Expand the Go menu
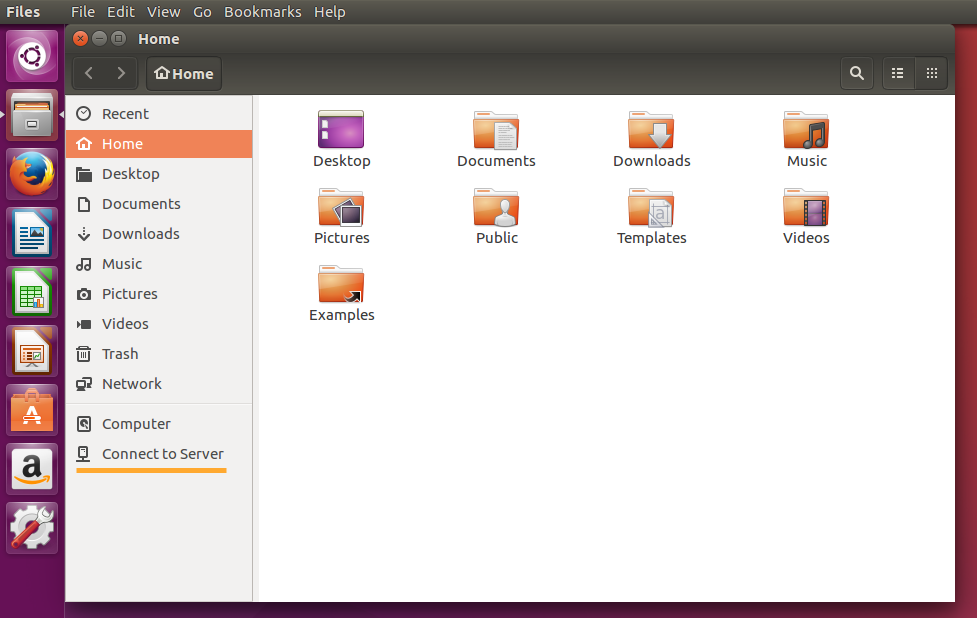977x618 pixels. [202, 12]
